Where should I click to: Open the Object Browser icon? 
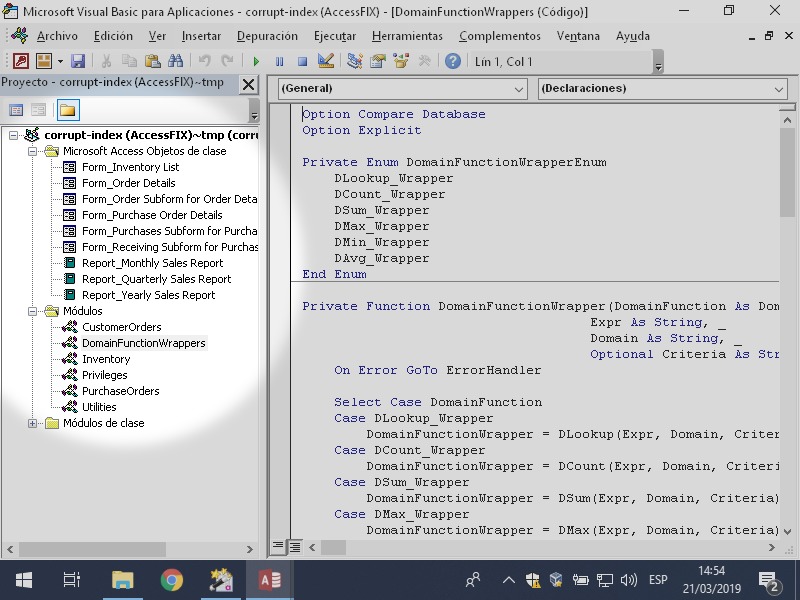tap(401, 61)
